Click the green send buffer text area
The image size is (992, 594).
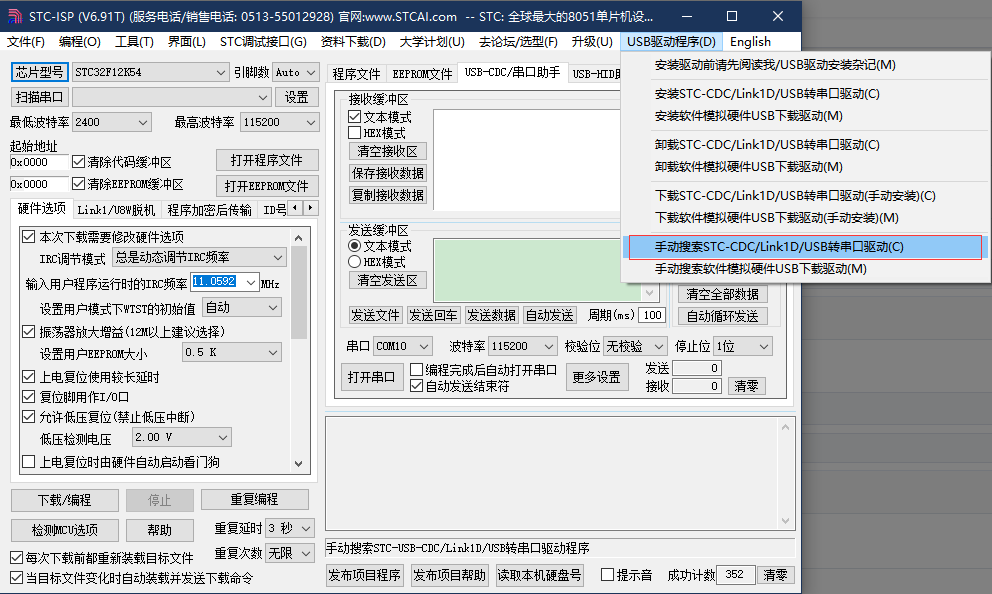[x=537, y=270]
